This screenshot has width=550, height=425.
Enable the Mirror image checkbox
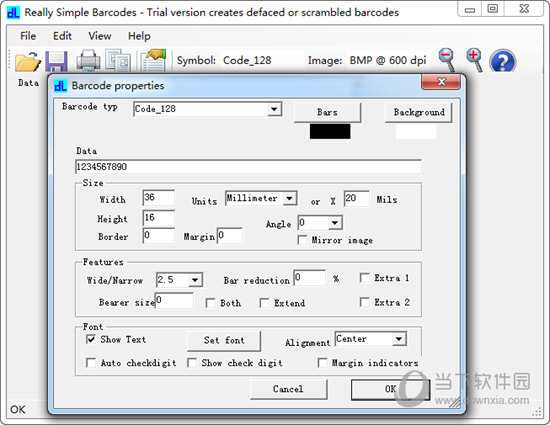(302, 240)
